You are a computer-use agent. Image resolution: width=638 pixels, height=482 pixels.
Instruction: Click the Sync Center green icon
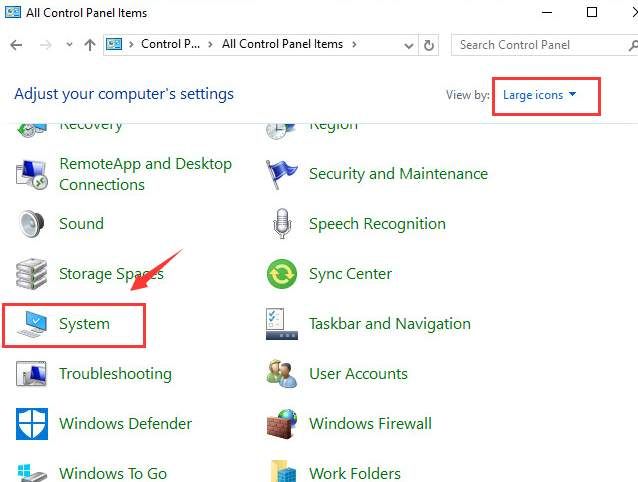point(282,274)
